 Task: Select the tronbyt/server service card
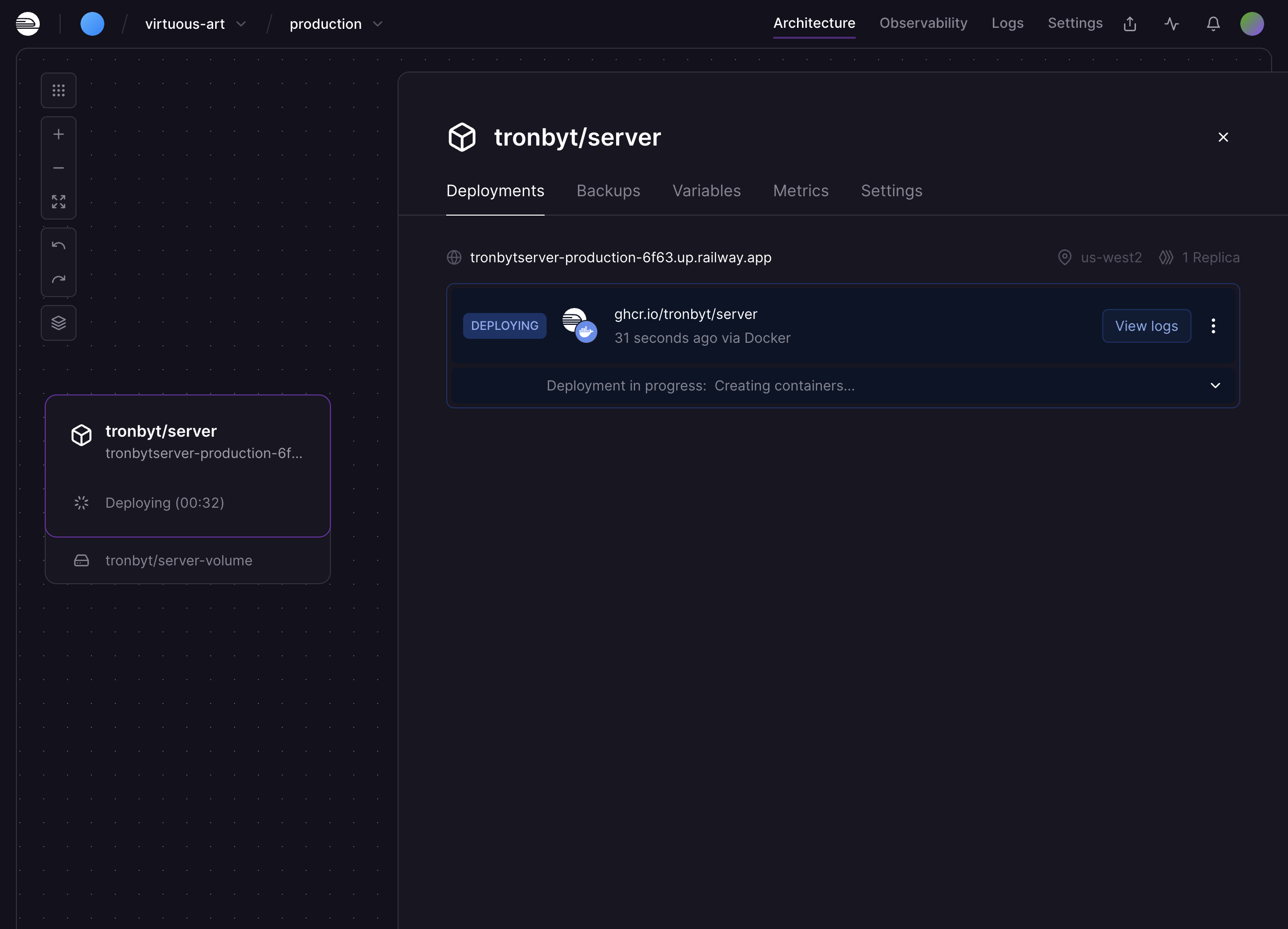[188, 465]
